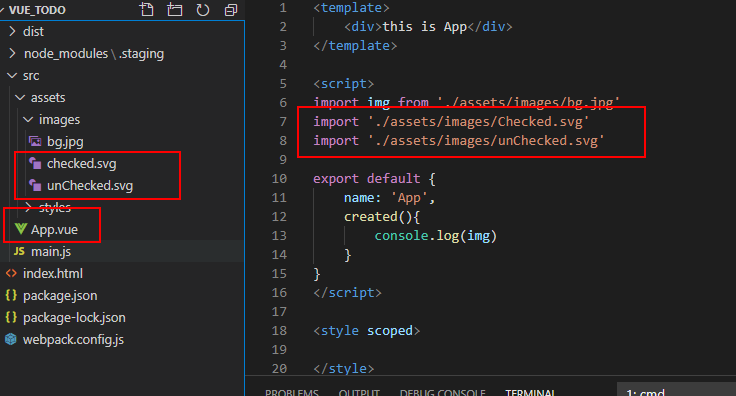Click the unChecked.svg import path string

coord(486,140)
